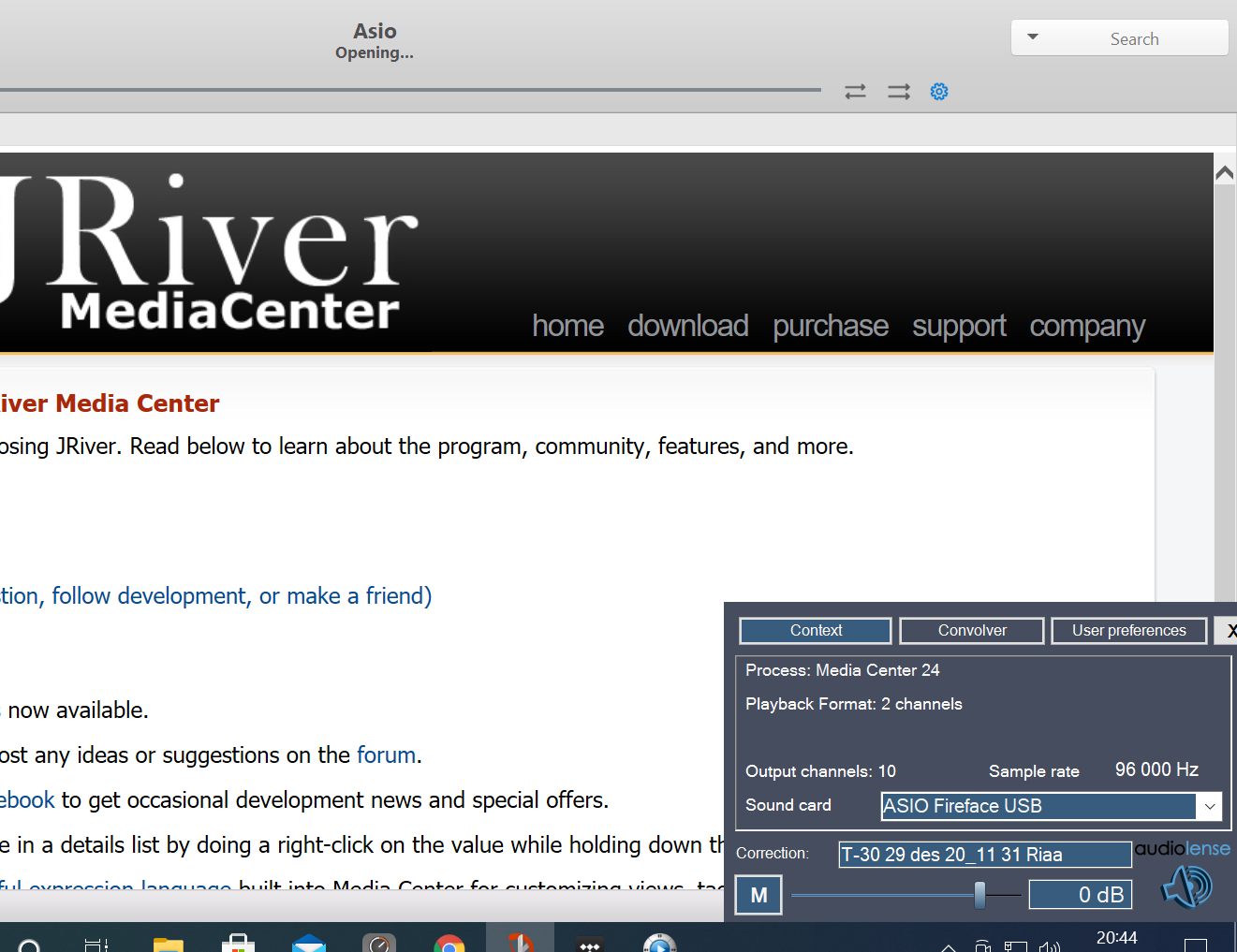Viewport: 1237px width, 952px height.
Task: Click the 'Output channels: 10' text
Action: 820,771
